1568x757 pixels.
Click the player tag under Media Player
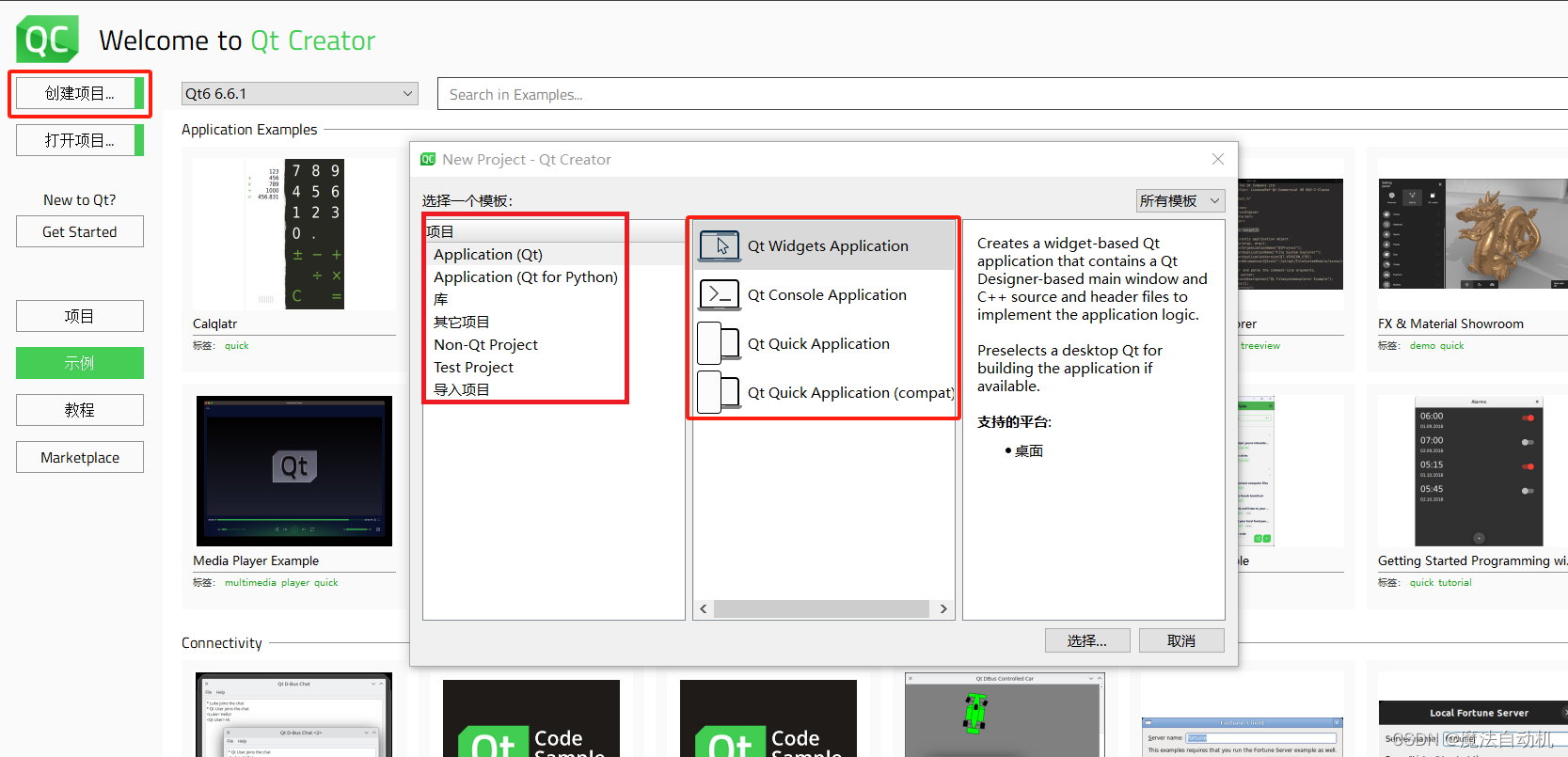click(295, 583)
